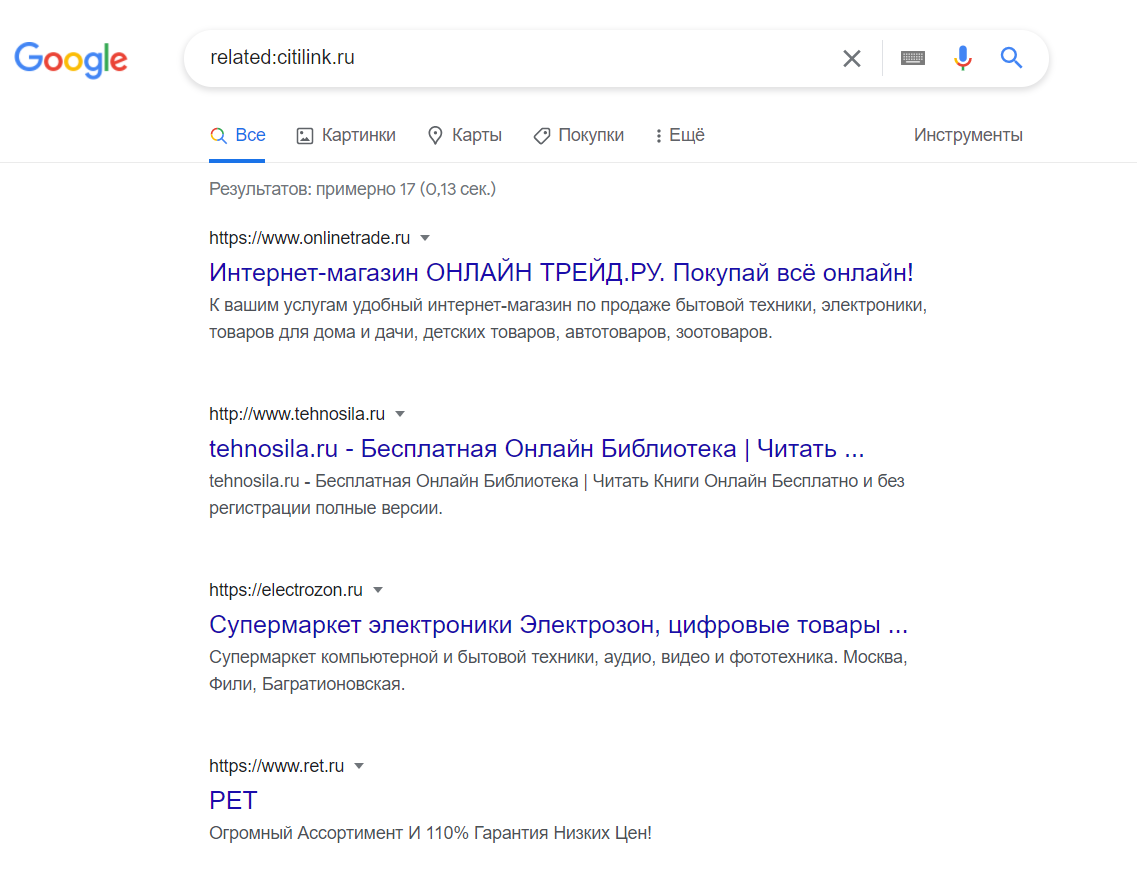Select the Все tab
The height and width of the screenshot is (879, 1137).
(x=237, y=135)
